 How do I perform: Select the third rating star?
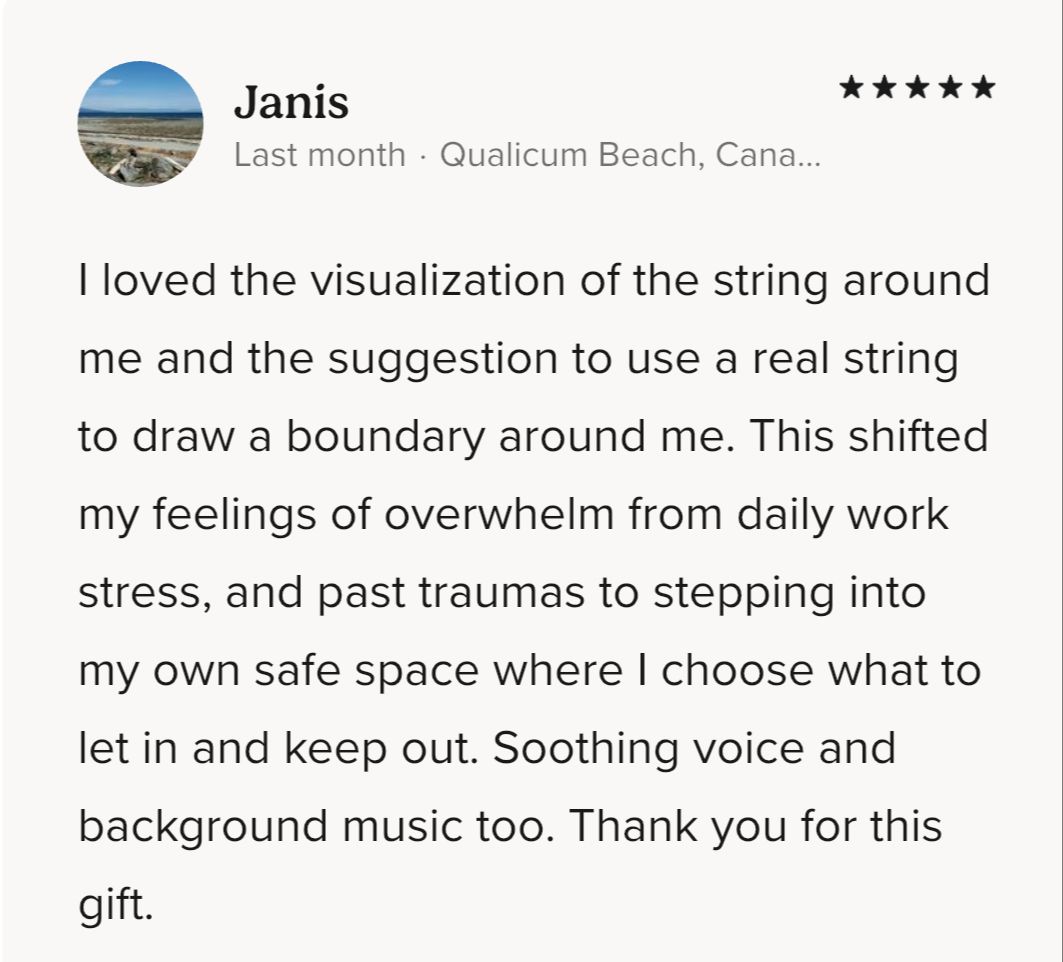click(917, 87)
